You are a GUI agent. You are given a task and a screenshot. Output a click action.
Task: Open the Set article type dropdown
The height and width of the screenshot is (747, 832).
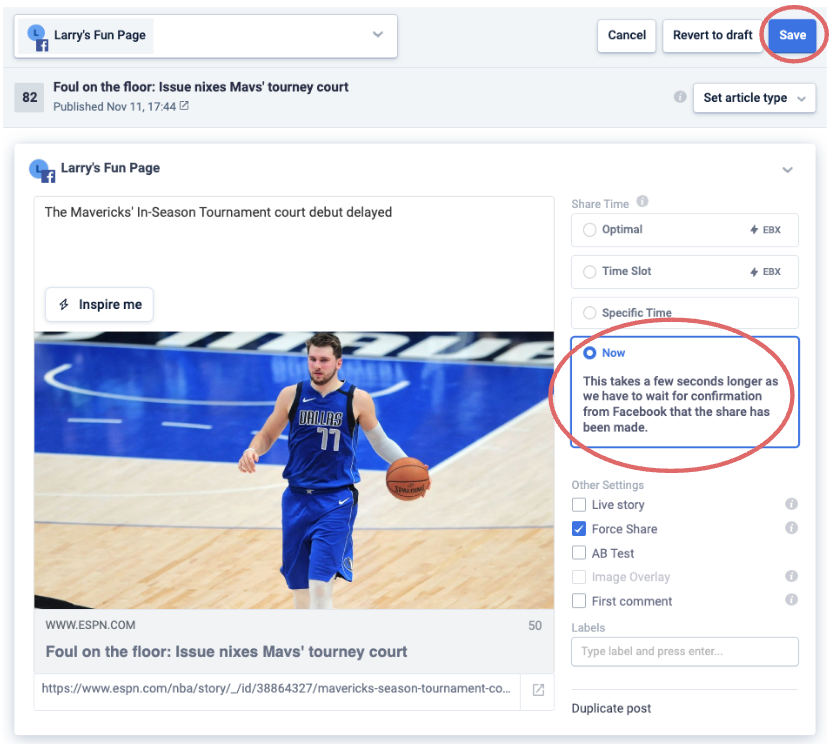click(754, 98)
